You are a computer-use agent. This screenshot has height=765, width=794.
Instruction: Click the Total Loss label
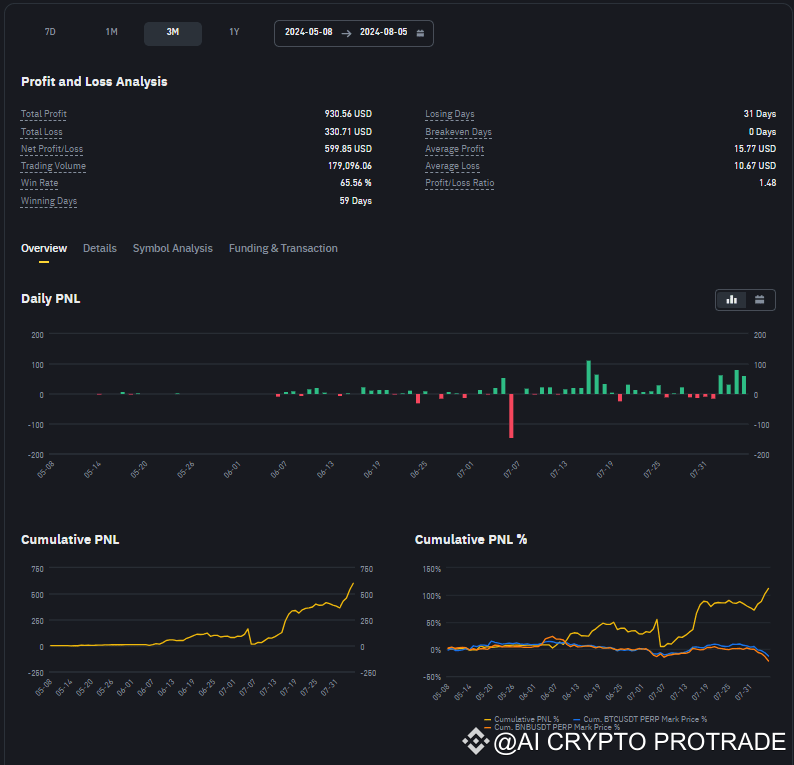pyautogui.click(x=42, y=132)
